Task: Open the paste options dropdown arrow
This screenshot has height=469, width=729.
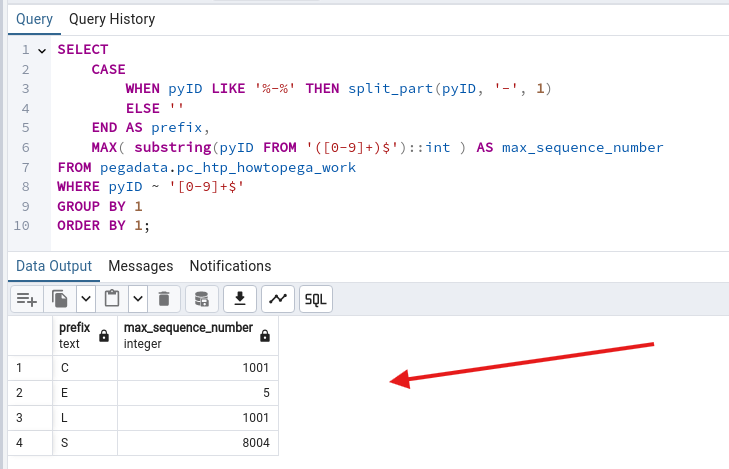Action: pyautogui.click(x=137, y=298)
